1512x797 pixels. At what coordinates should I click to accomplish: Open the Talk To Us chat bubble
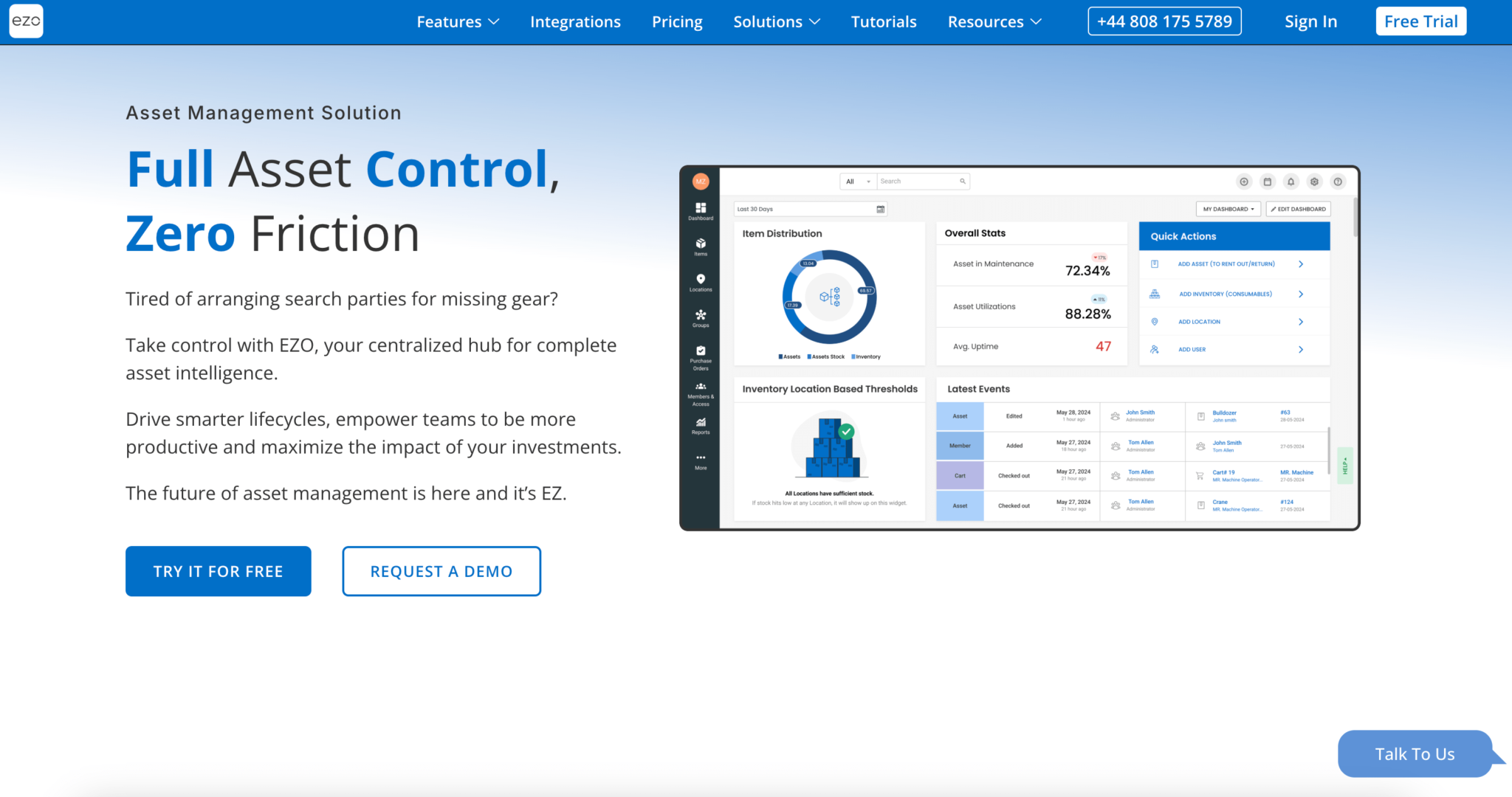pyautogui.click(x=1415, y=753)
